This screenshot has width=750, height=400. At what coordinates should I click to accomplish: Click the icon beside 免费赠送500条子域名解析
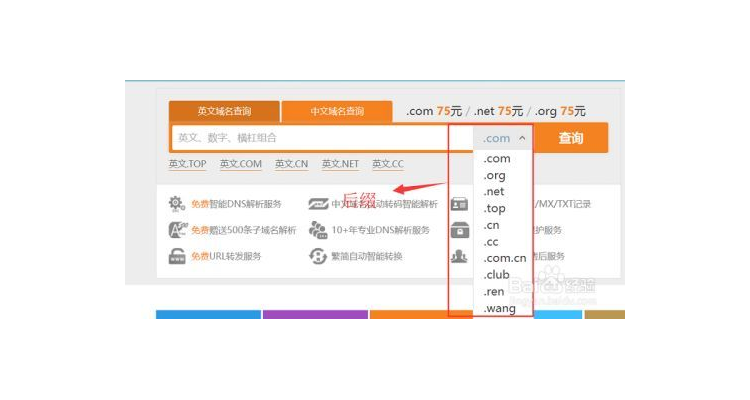pyautogui.click(x=177, y=230)
